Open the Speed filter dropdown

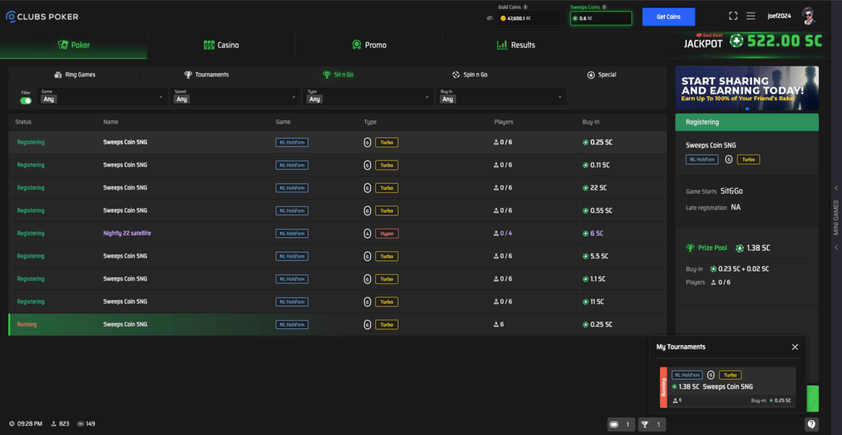(x=235, y=97)
